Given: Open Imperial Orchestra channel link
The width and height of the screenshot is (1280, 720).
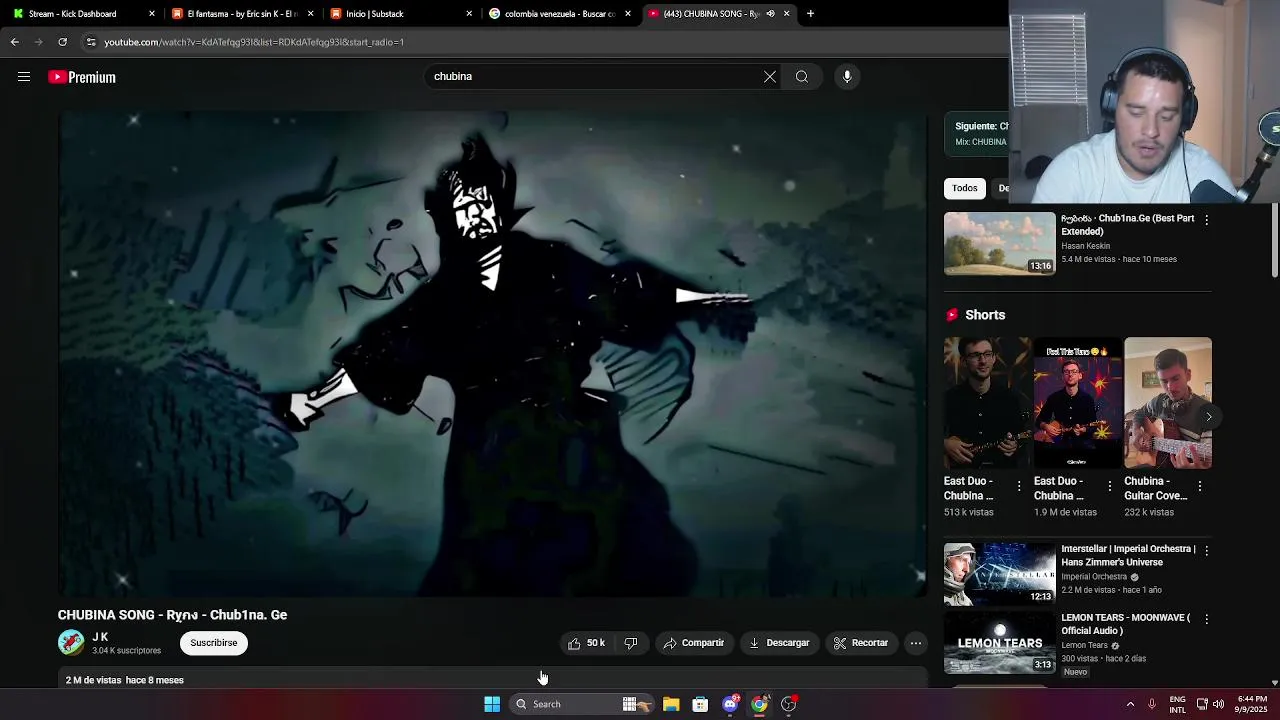Looking at the screenshot, I should (1094, 577).
